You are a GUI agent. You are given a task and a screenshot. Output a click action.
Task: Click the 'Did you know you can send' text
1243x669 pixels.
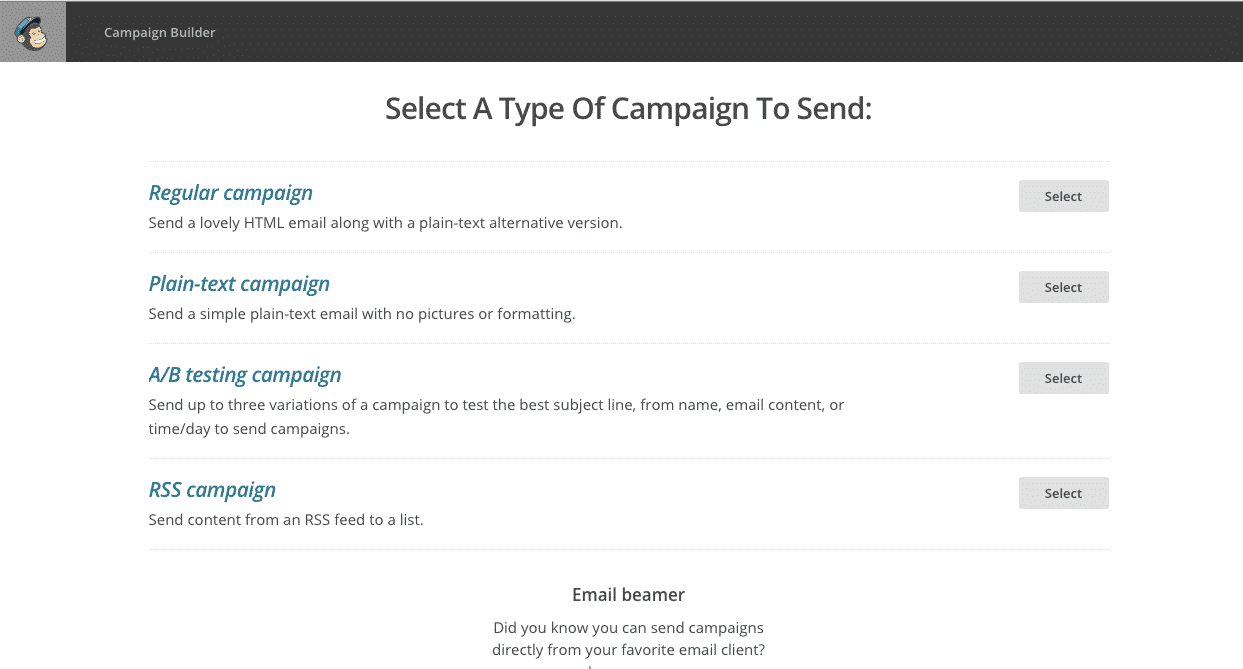tap(628, 628)
